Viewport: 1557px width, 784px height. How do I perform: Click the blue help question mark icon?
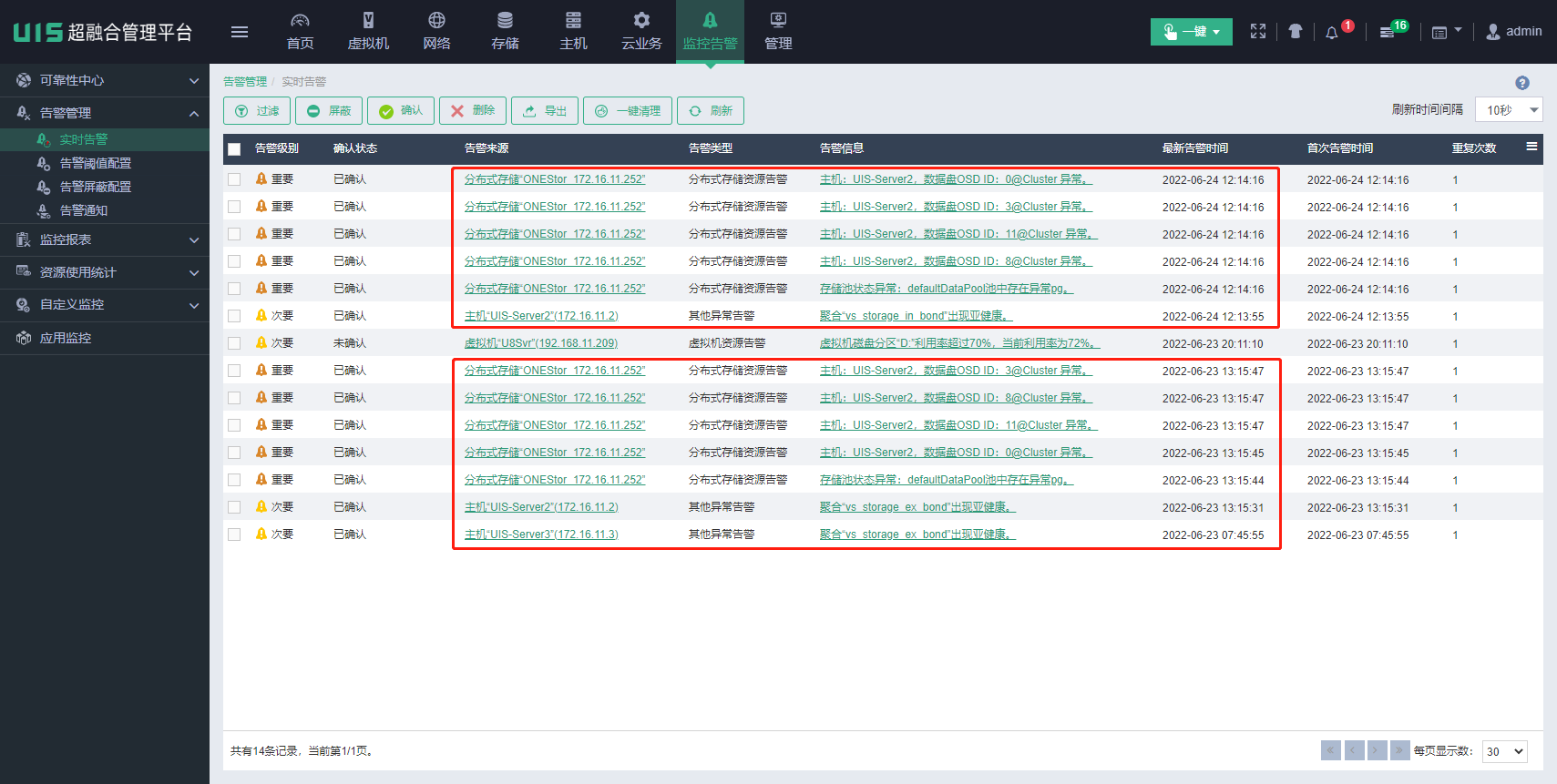[1521, 83]
